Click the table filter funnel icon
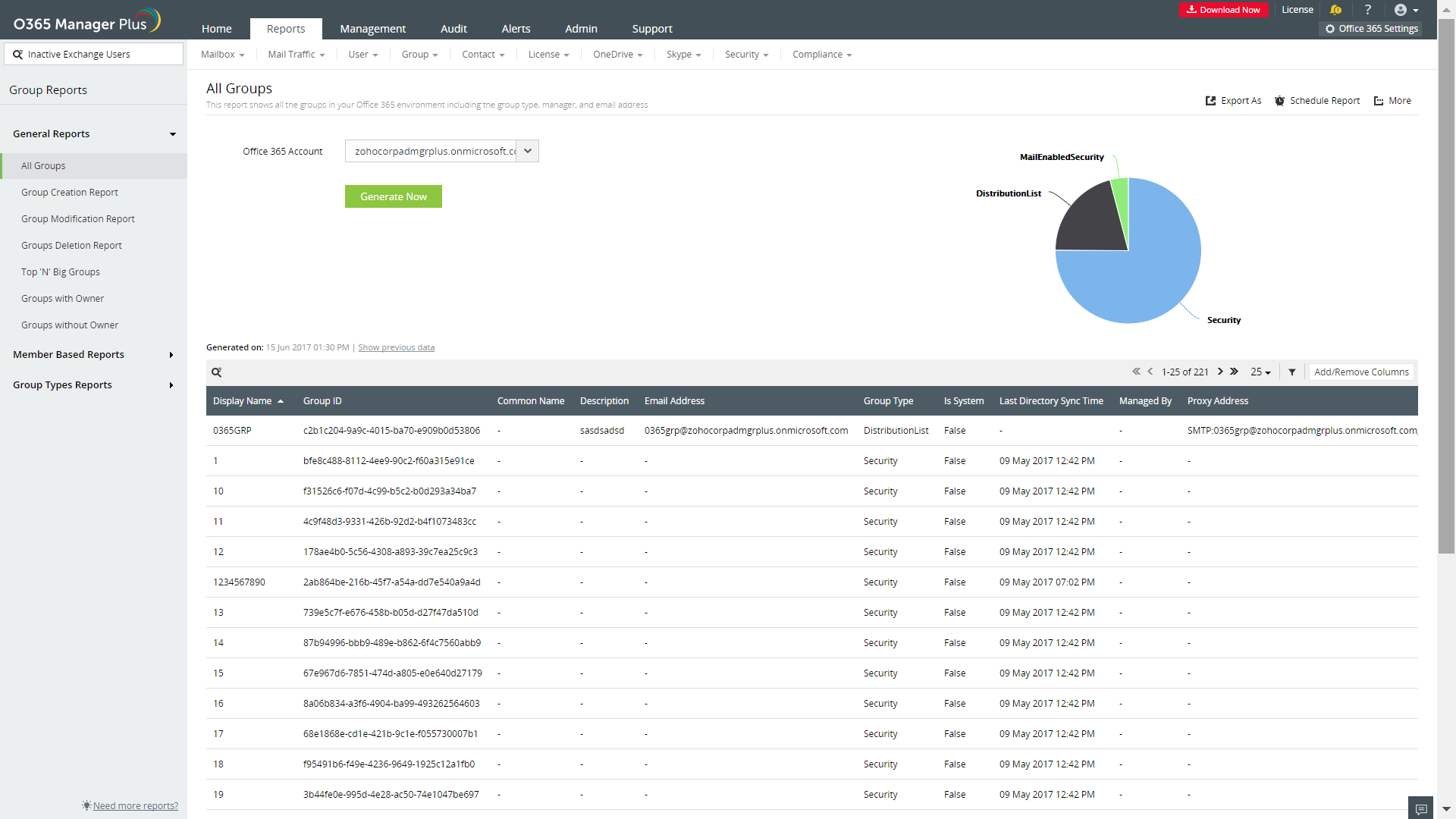1456x819 pixels. coord(1292,372)
